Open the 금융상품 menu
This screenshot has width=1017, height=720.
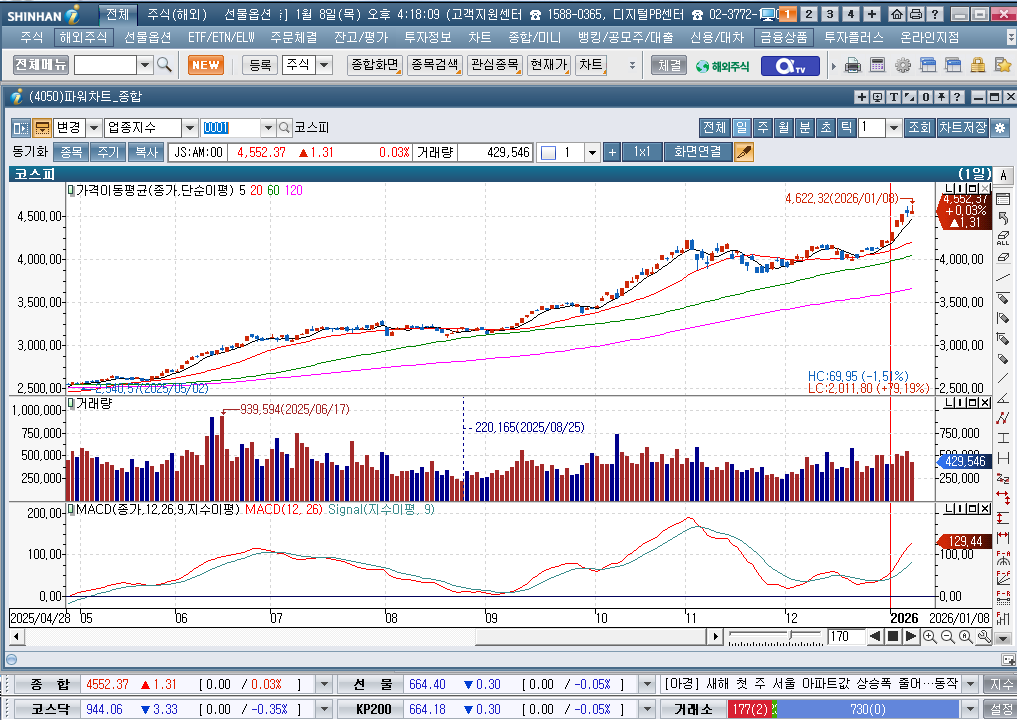pos(784,38)
